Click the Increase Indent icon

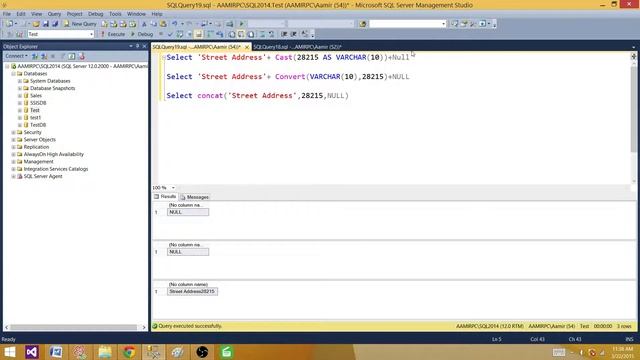point(293,34)
